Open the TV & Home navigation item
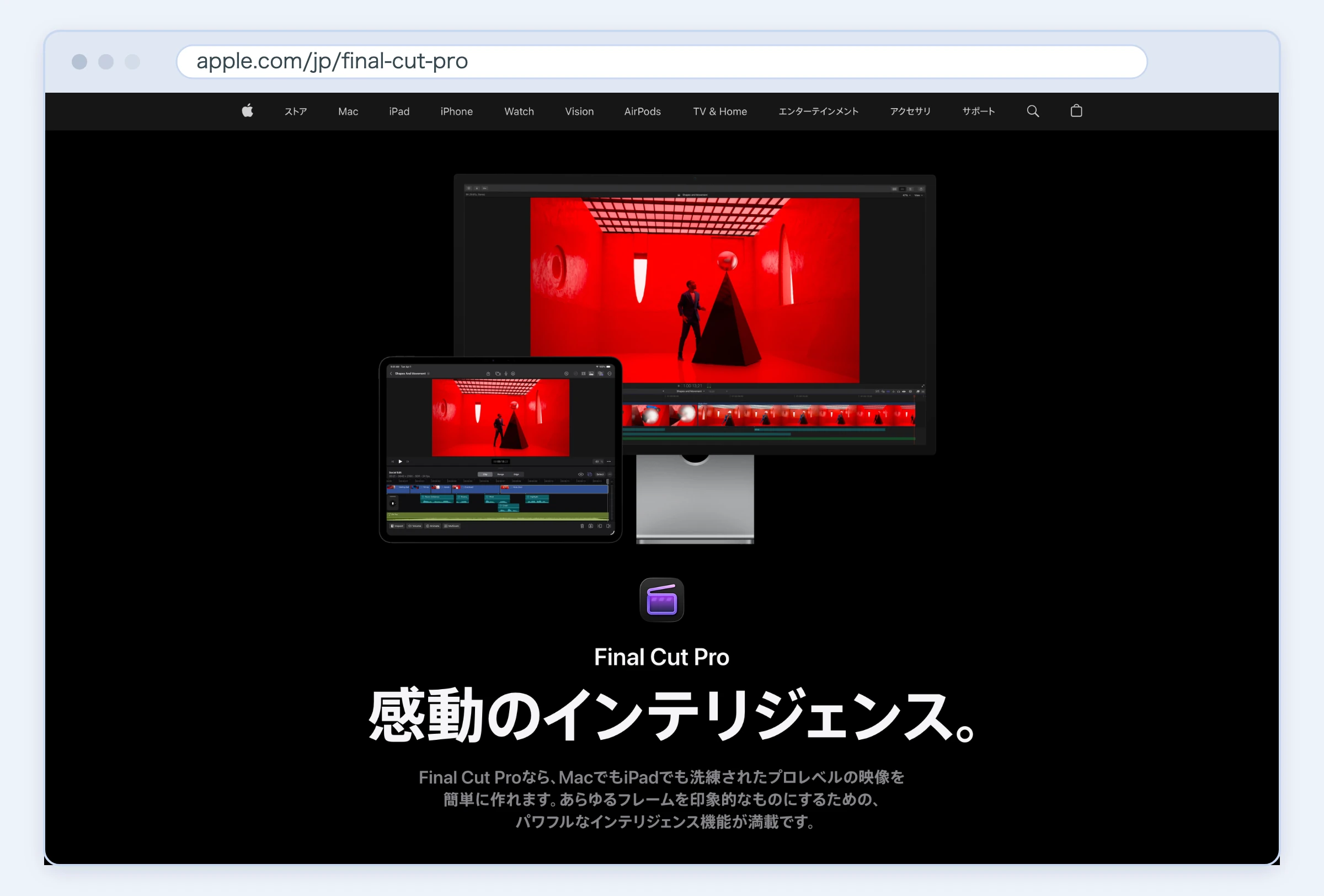The height and width of the screenshot is (896, 1324). click(719, 111)
